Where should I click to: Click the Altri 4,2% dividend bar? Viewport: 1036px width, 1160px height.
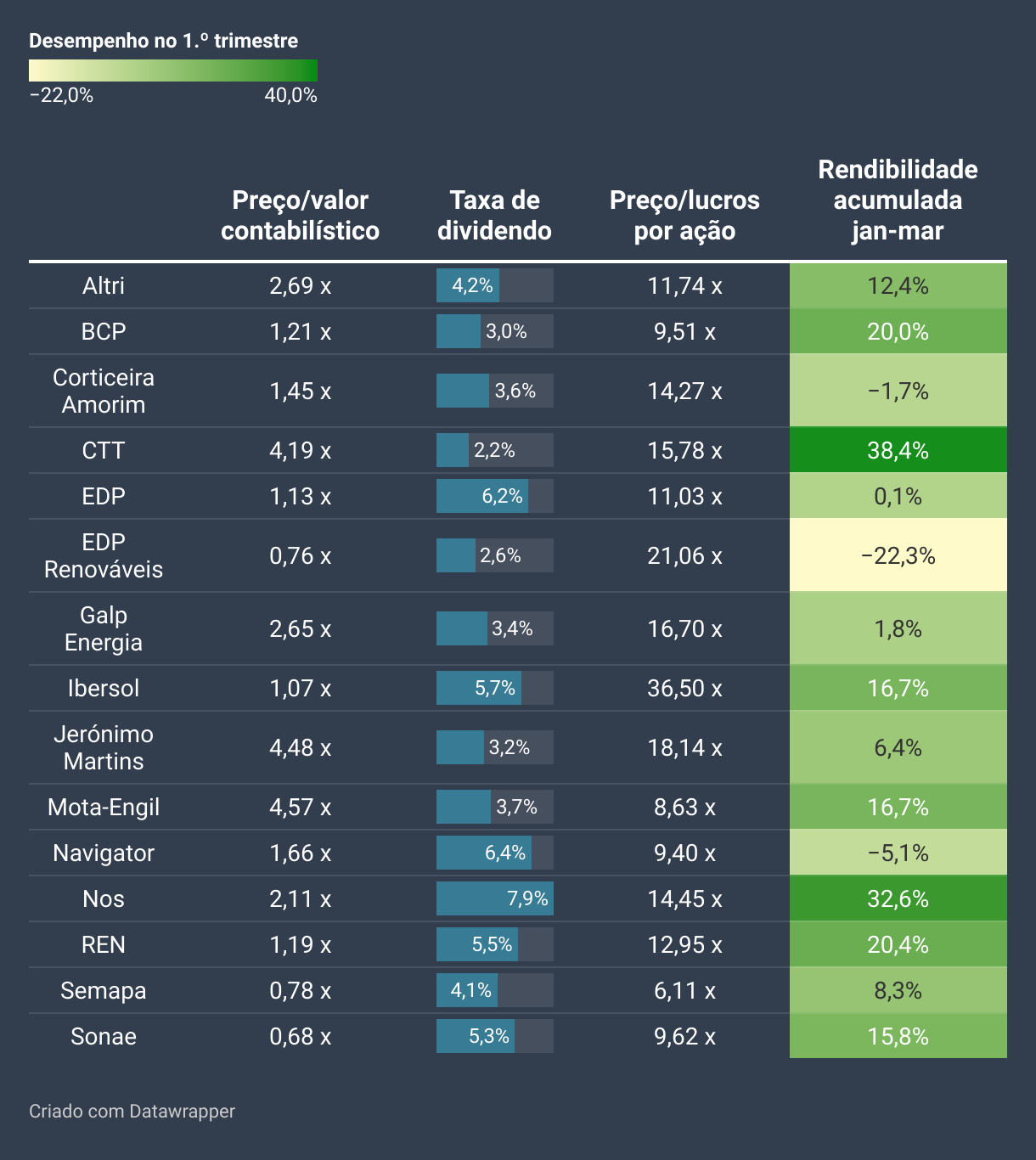click(x=469, y=285)
